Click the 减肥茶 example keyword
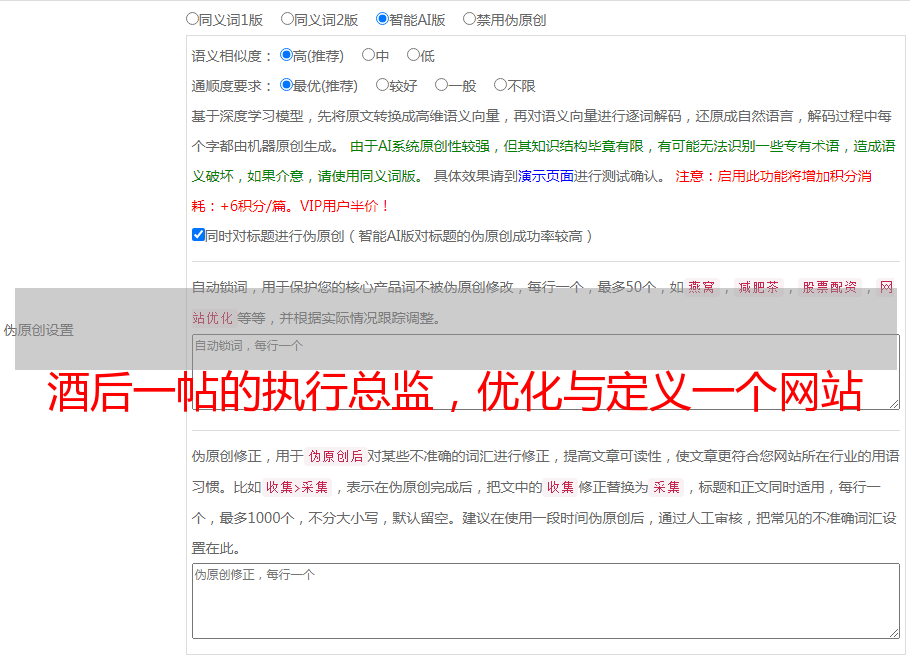This screenshot has width=911, height=658. 758,287
